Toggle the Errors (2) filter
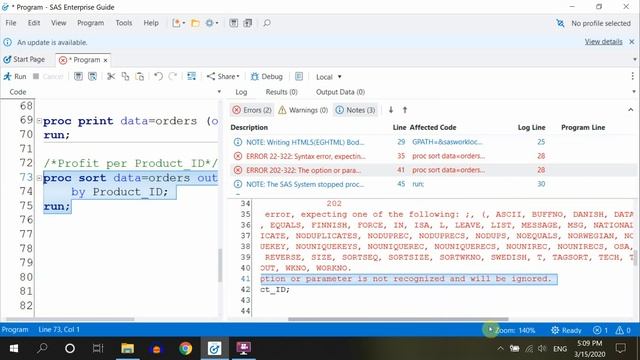Image resolution: width=640 pixels, height=360 pixels. (252, 110)
